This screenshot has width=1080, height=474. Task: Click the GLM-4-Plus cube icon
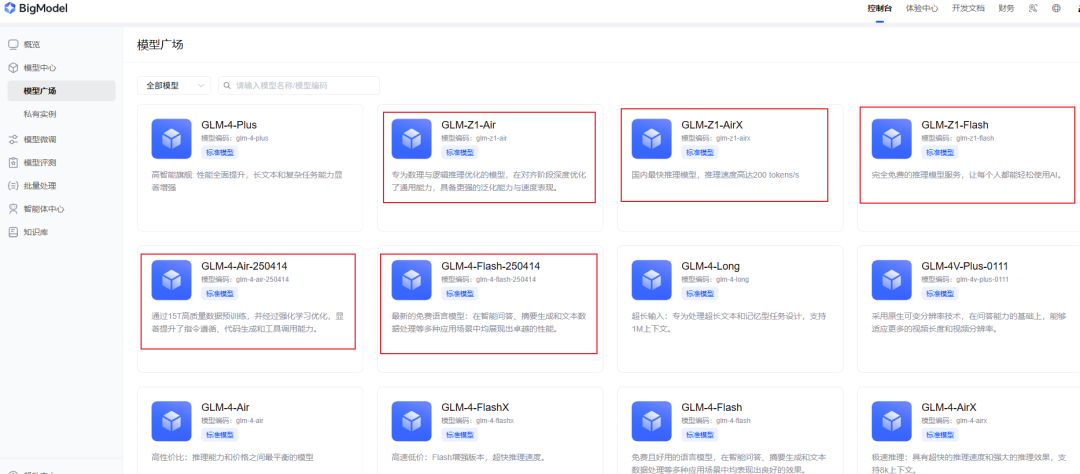[x=172, y=138]
